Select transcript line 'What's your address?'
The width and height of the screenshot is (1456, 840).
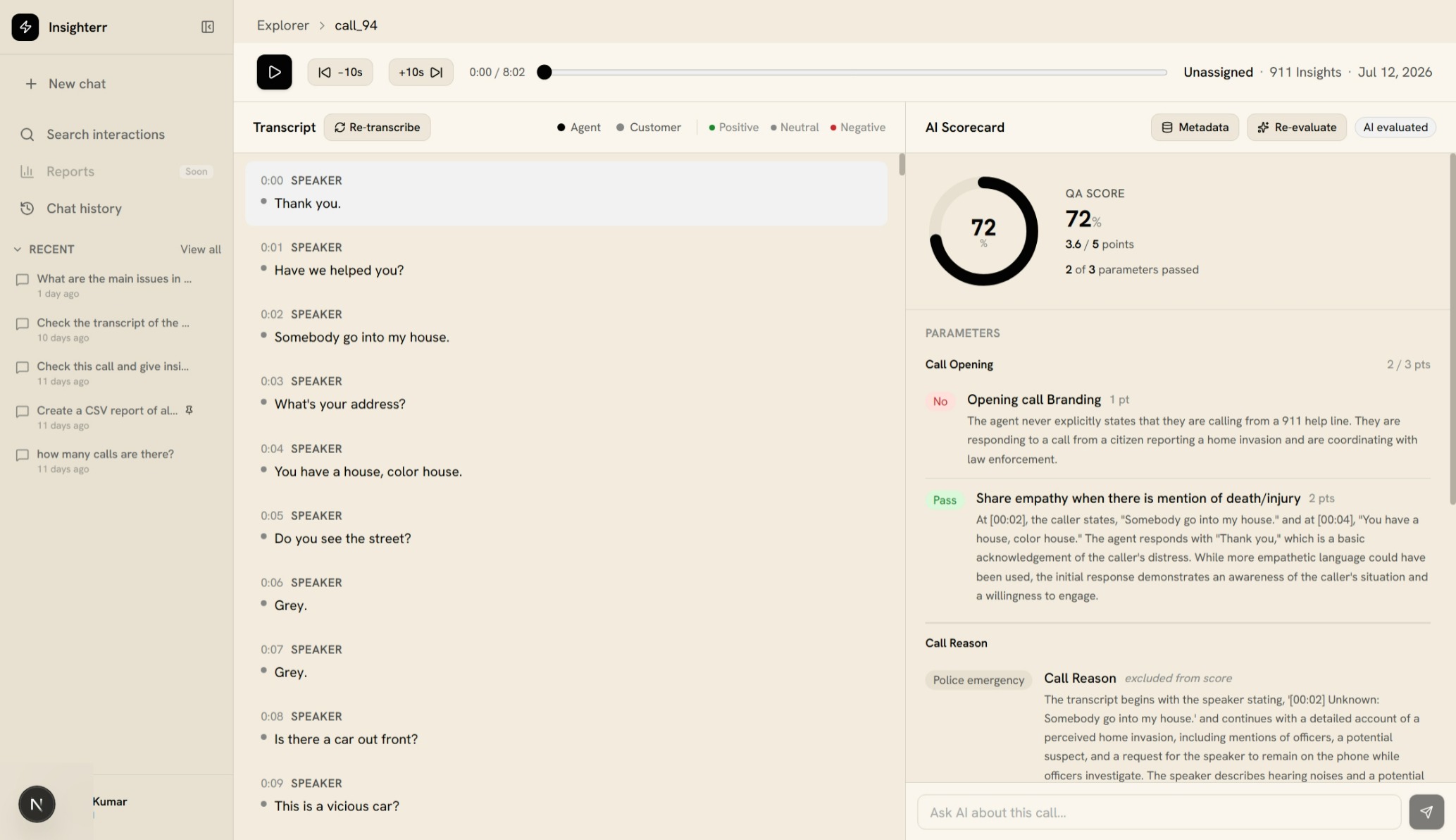tap(566, 394)
